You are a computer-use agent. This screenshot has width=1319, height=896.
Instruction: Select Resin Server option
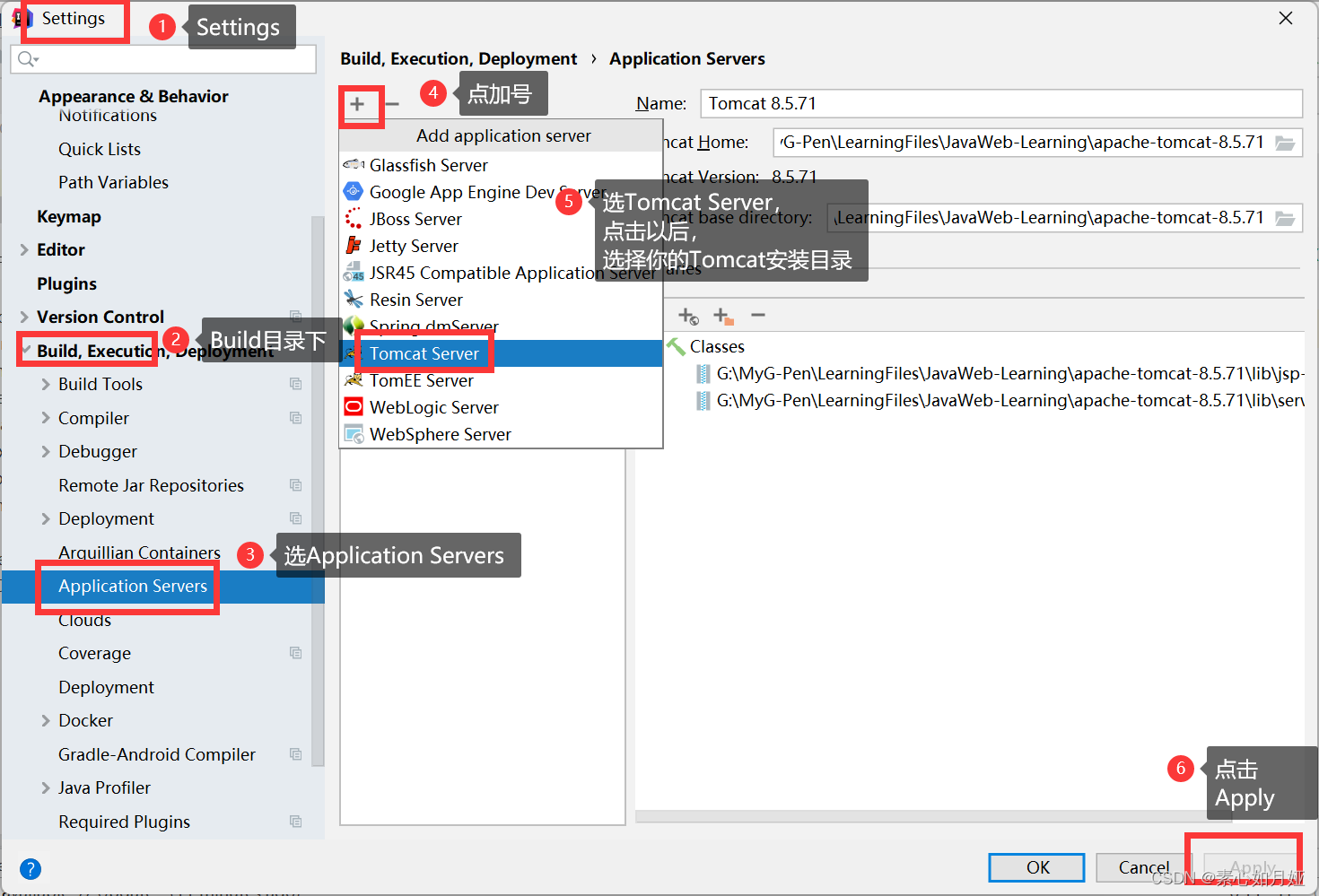coord(501,300)
